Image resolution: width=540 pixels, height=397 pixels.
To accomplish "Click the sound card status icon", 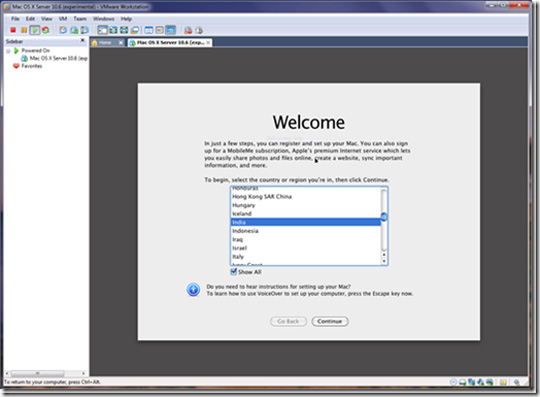I will (x=489, y=382).
